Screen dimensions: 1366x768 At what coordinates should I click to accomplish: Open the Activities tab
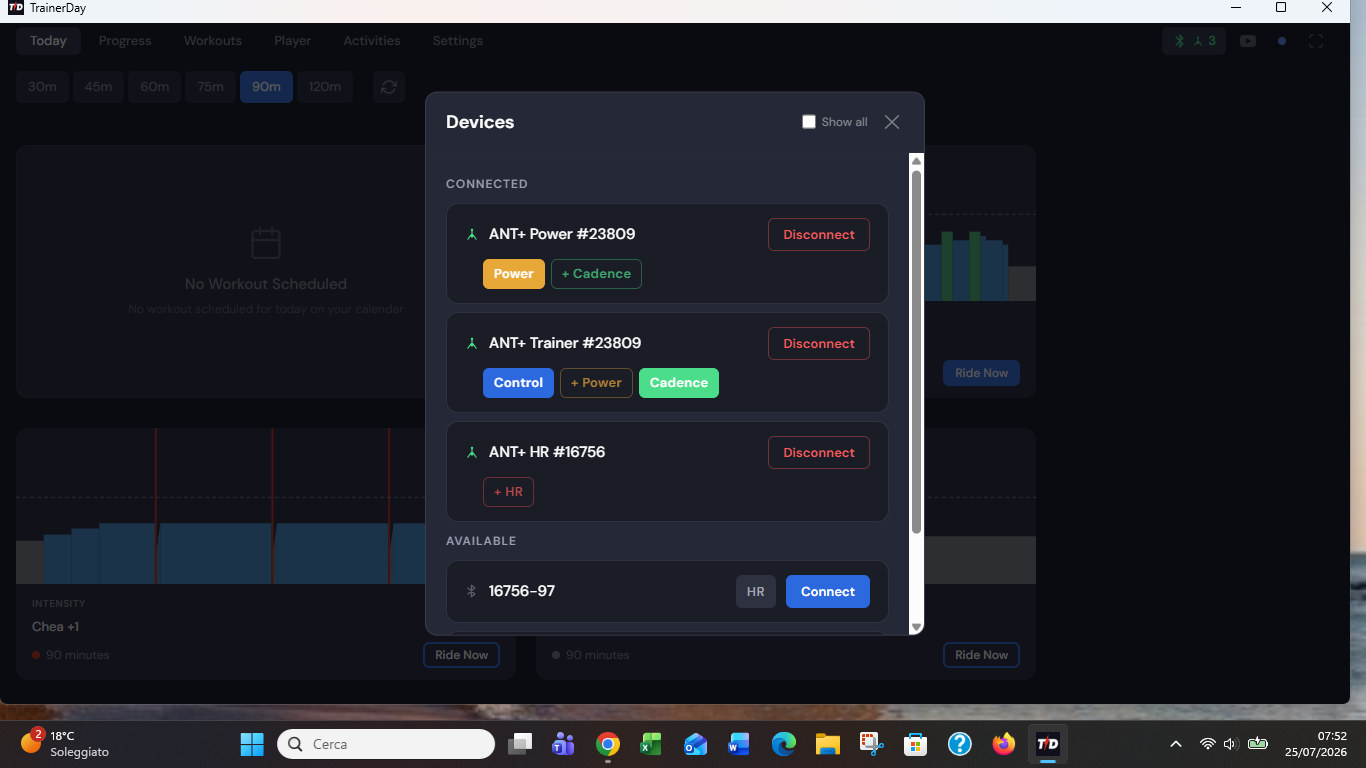pos(372,41)
